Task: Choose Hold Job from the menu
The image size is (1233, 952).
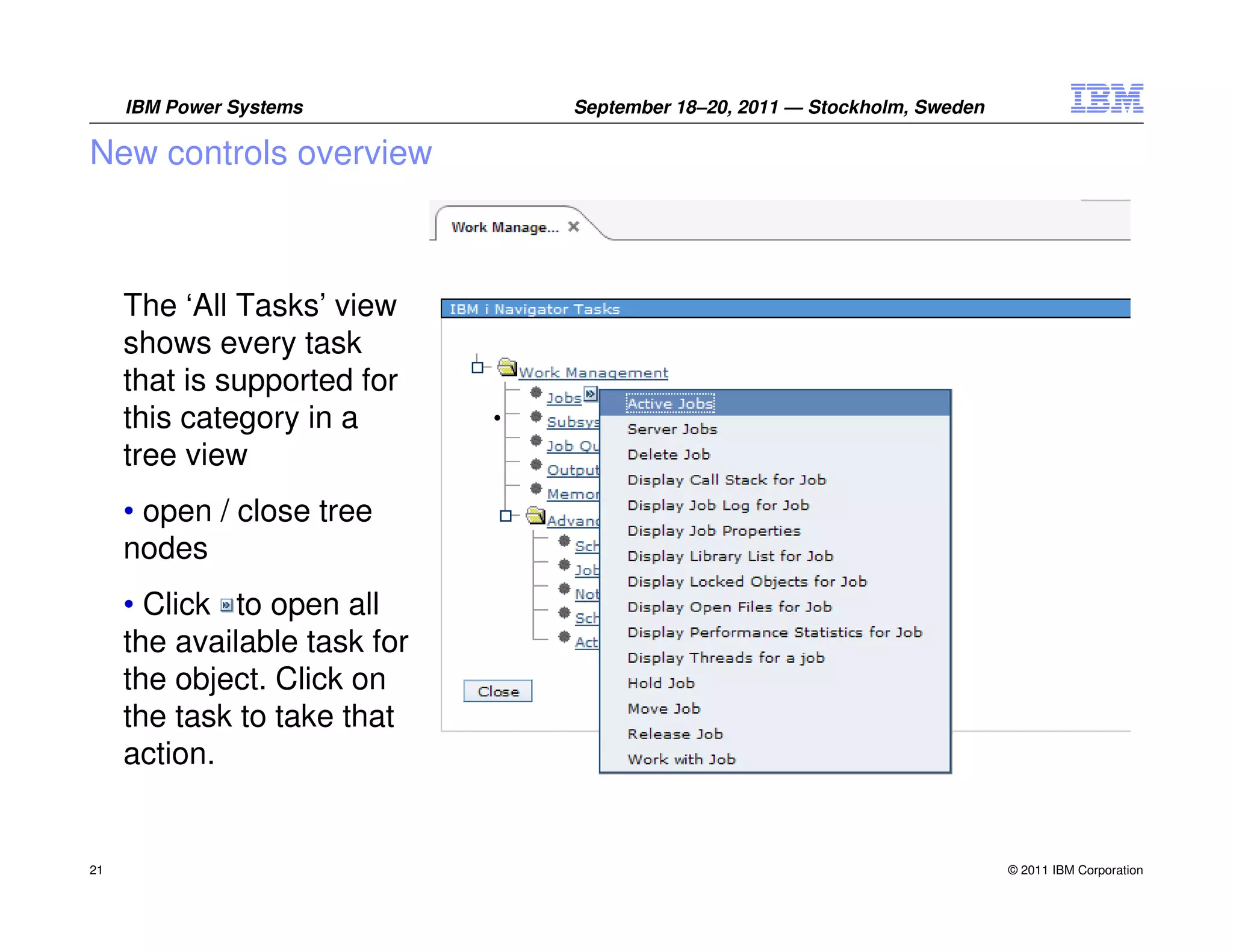Action: [x=775, y=683]
